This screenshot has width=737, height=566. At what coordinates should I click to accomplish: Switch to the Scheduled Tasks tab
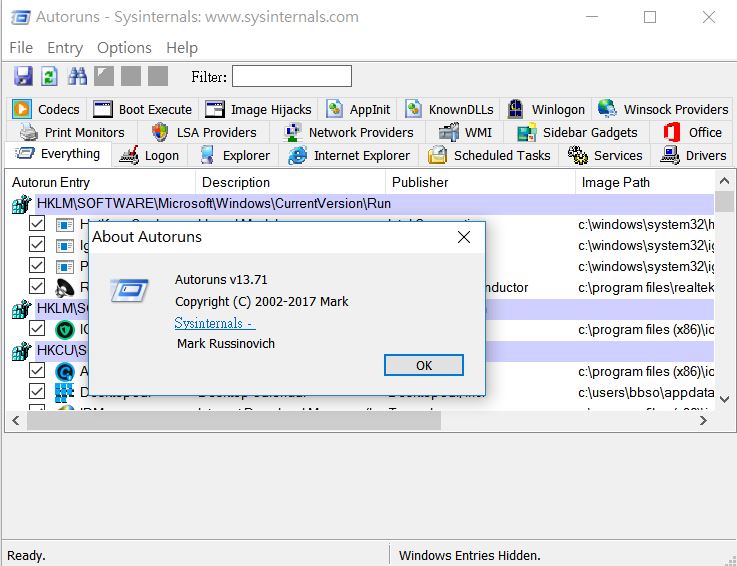tap(489, 155)
